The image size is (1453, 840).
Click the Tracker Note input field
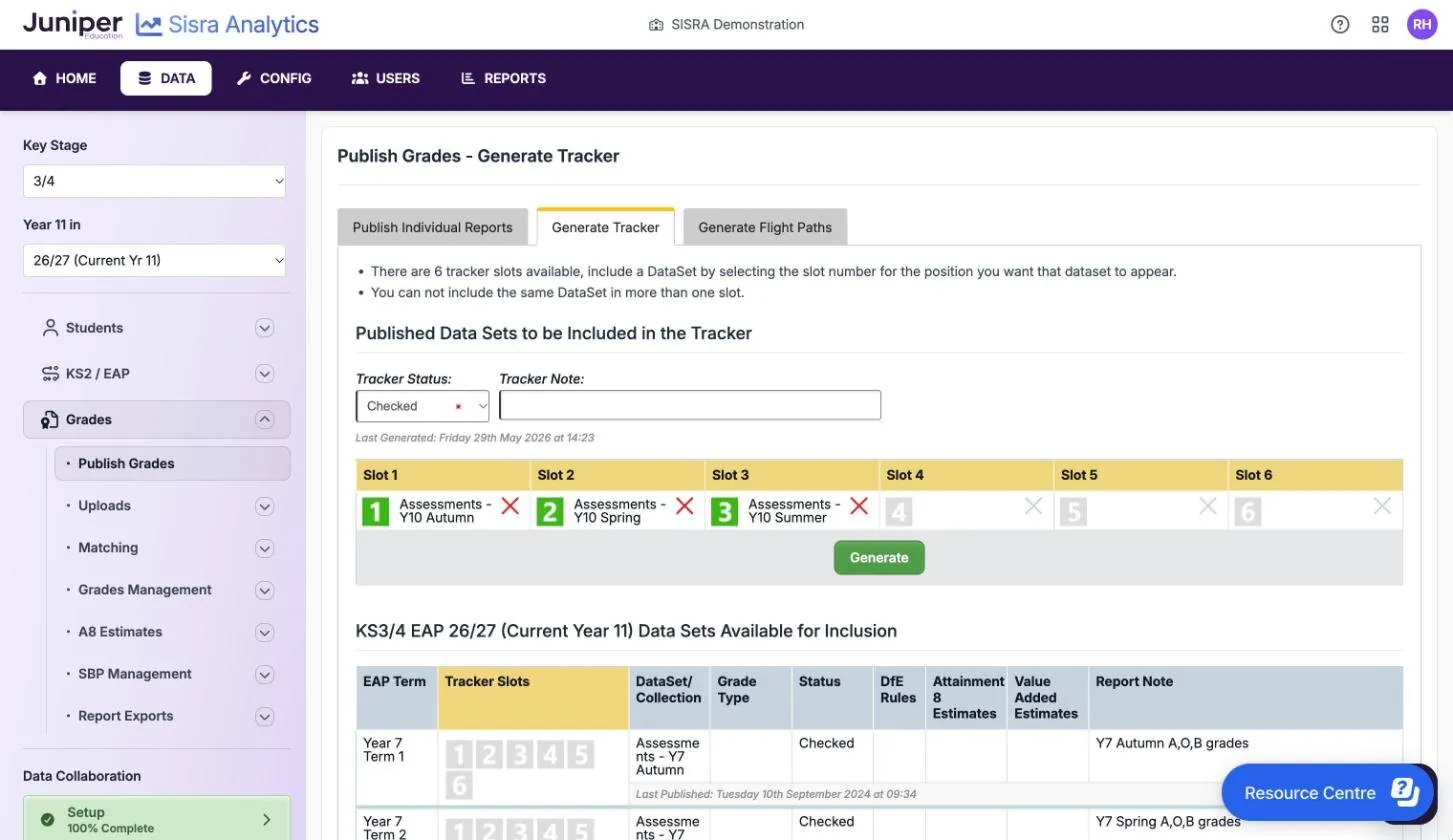click(690, 405)
